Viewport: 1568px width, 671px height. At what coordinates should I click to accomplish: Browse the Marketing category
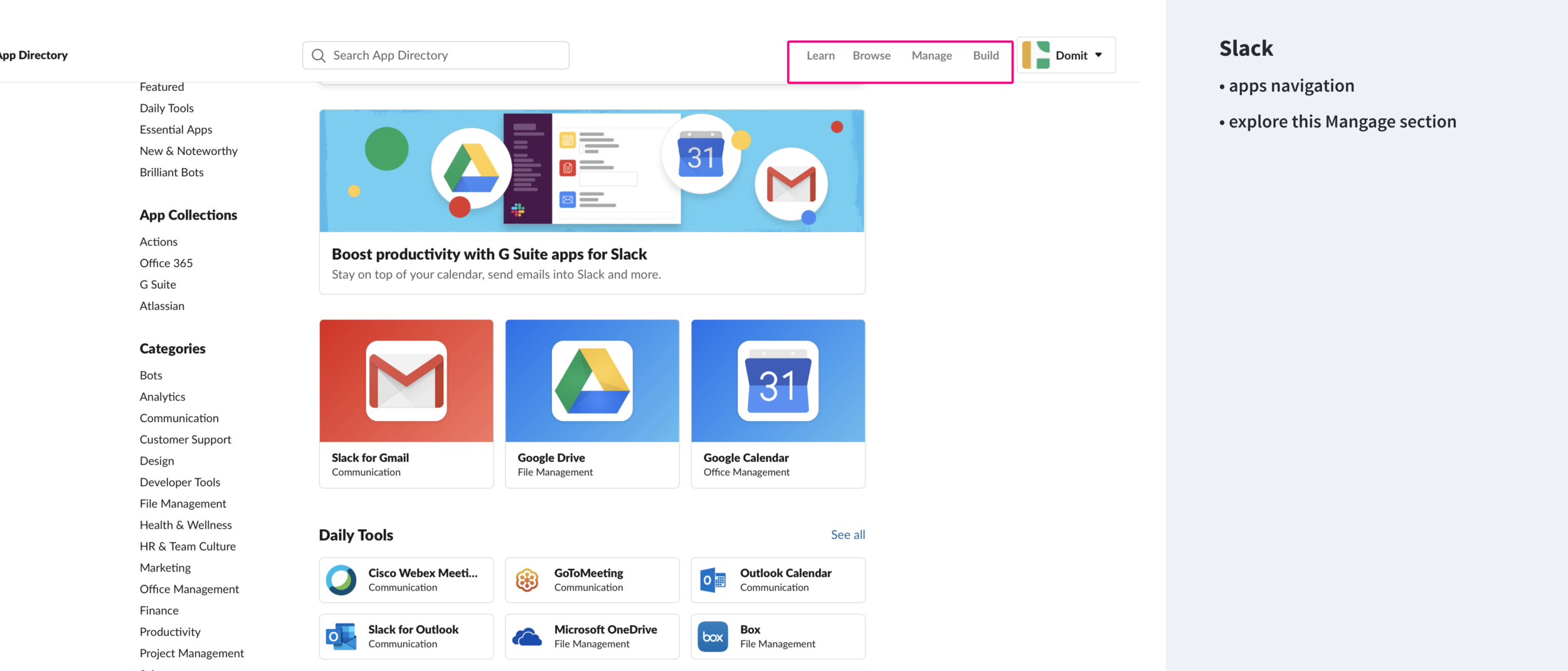(x=166, y=567)
